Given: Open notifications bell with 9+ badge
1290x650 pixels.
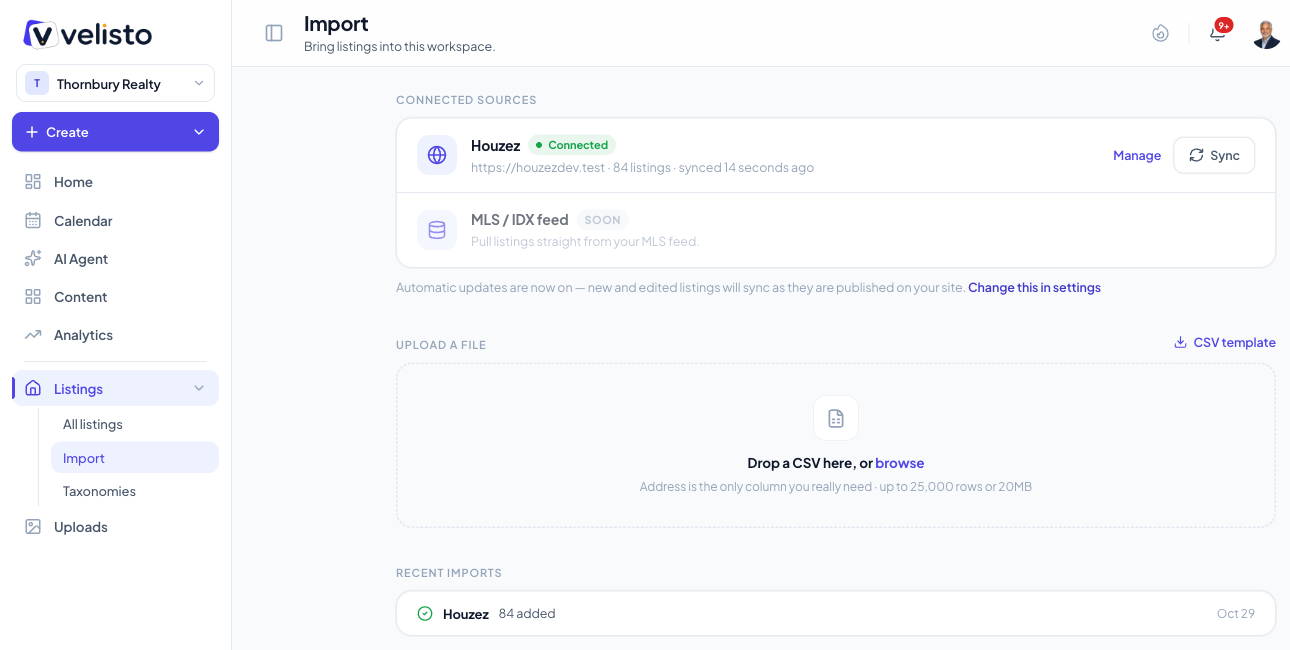Looking at the screenshot, I should click(x=1217, y=33).
